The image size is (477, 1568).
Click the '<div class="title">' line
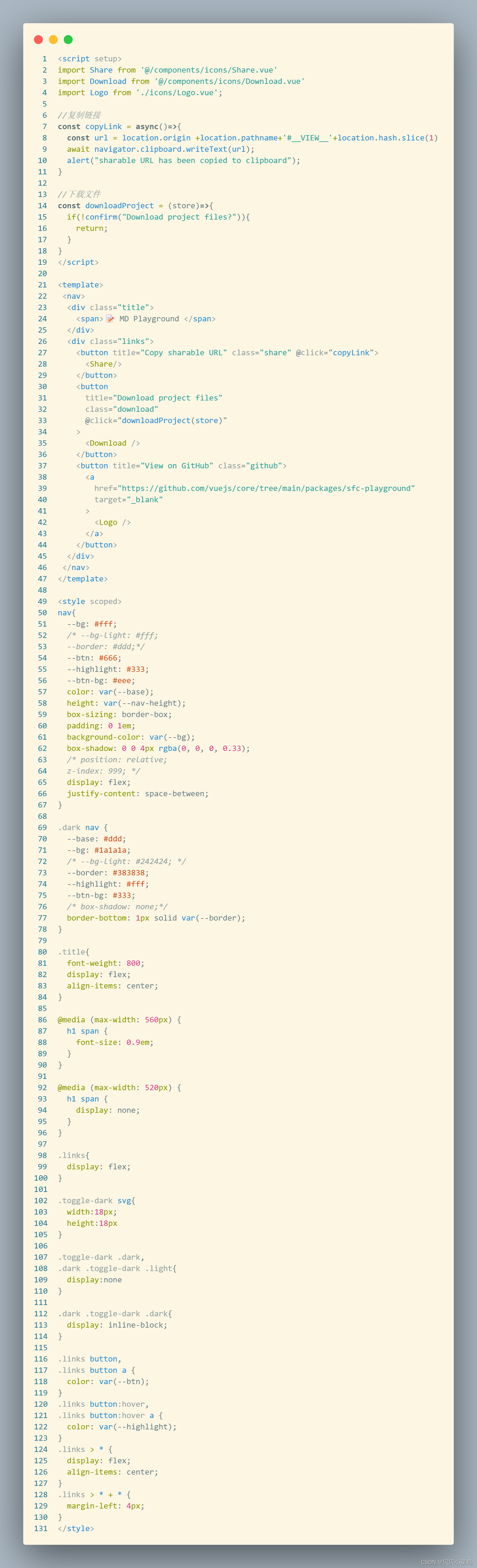110,307
